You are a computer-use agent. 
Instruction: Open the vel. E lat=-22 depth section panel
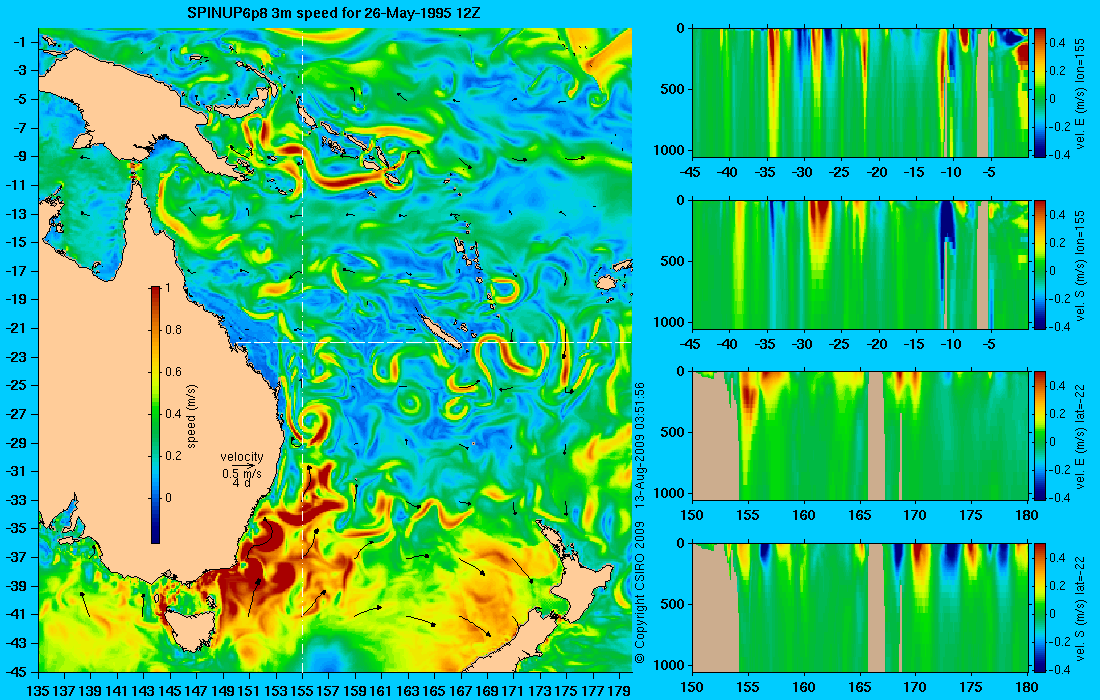[x=860, y=436]
